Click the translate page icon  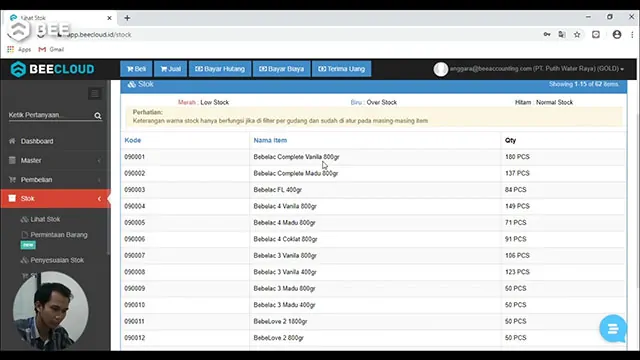[x=562, y=35]
